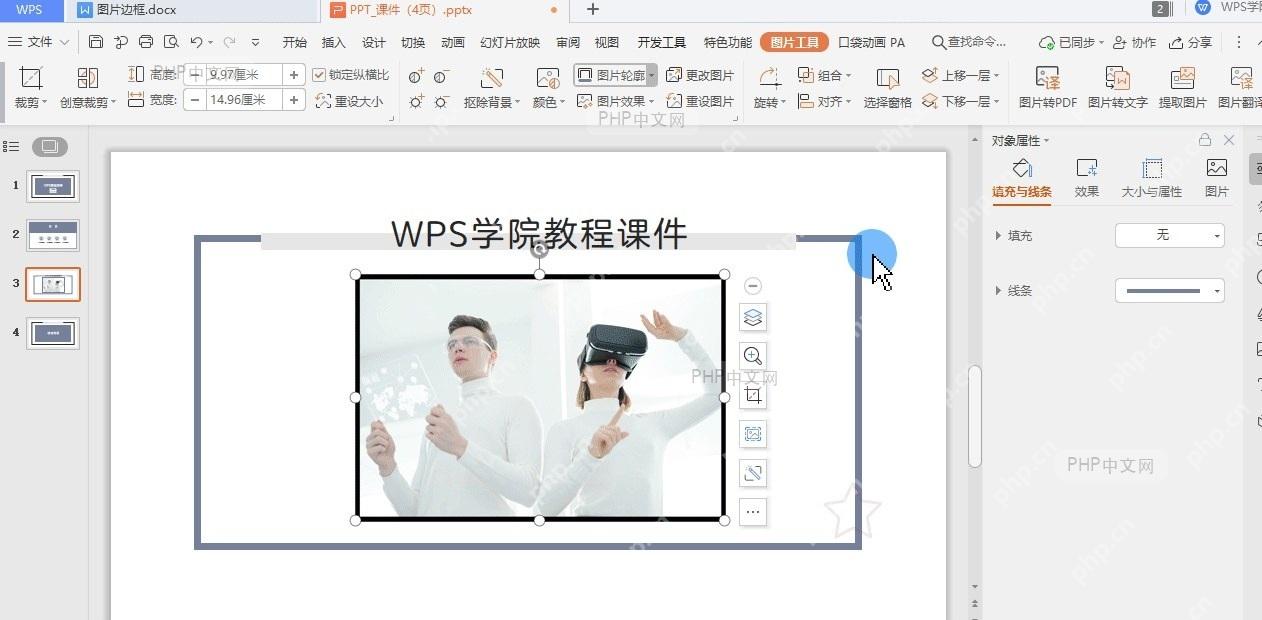Click the save icon in quick access toolbar
Viewport: 1262px width, 620px height.
[x=96, y=42]
